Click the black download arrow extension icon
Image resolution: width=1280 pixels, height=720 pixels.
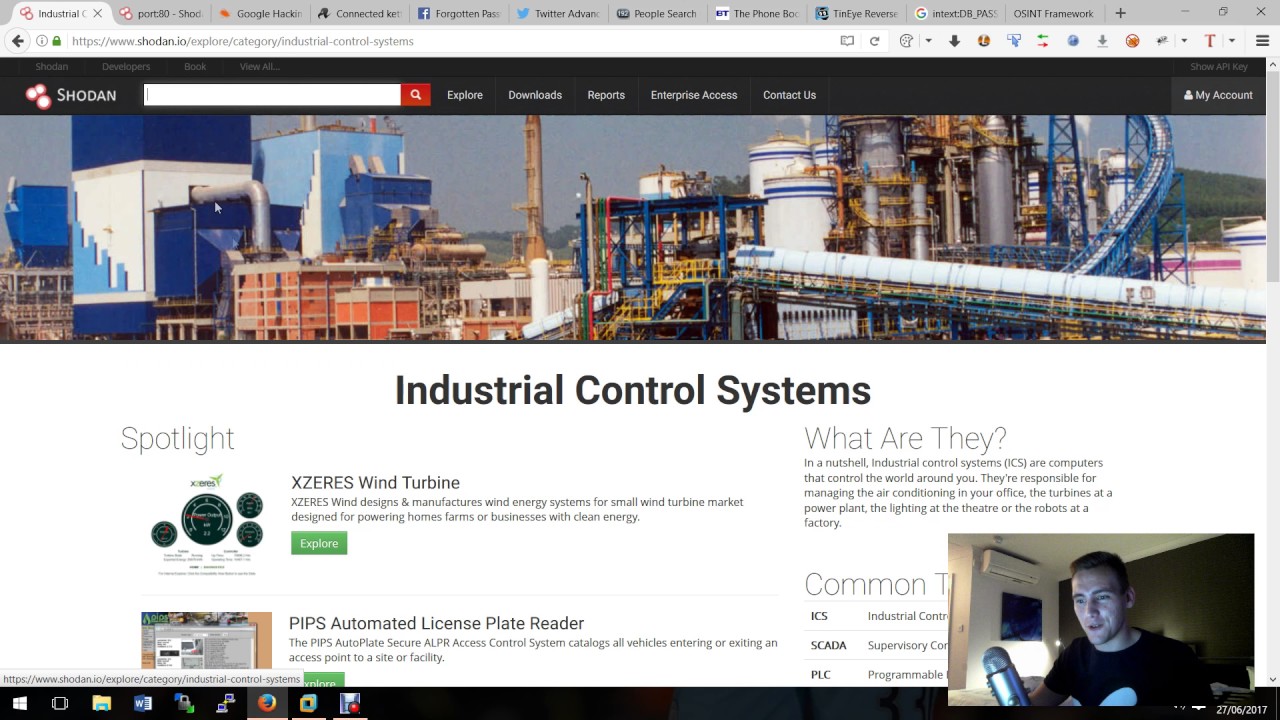tap(954, 41)
